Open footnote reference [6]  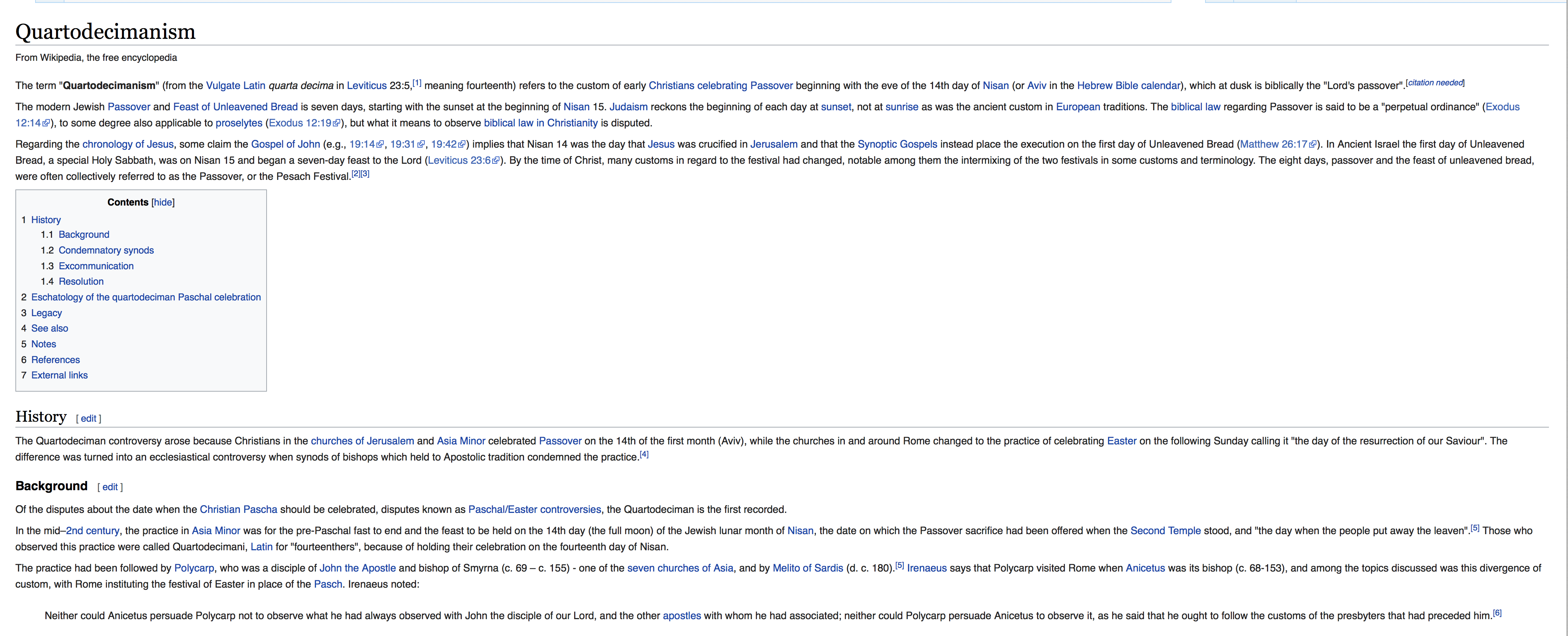[x=1497, y=613]
